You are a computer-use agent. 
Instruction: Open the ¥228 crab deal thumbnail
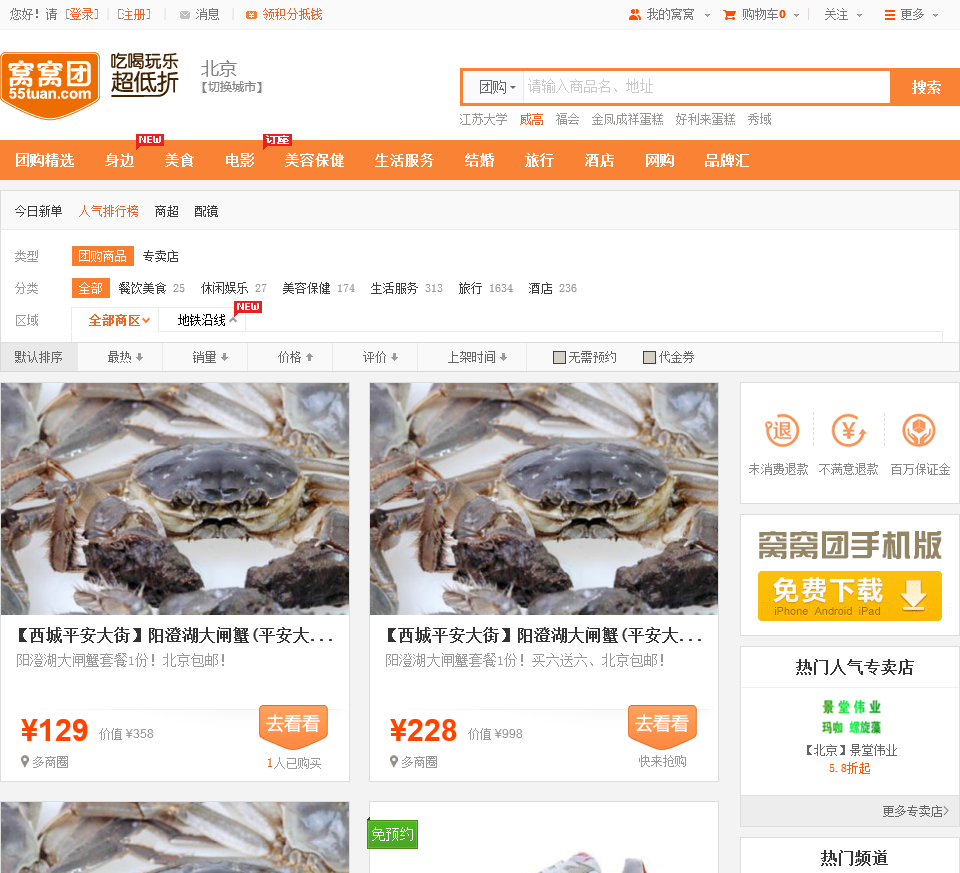point(544,499)
